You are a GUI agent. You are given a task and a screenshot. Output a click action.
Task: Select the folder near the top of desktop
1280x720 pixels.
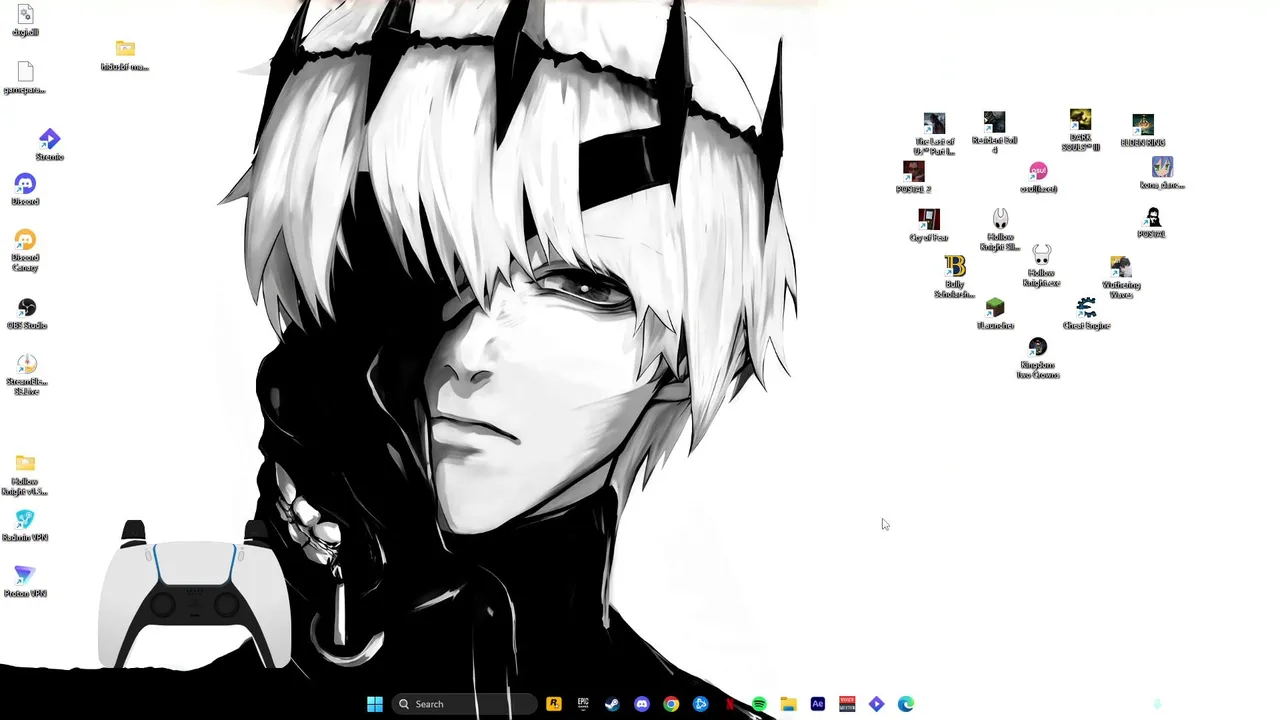tap(125, 55)
